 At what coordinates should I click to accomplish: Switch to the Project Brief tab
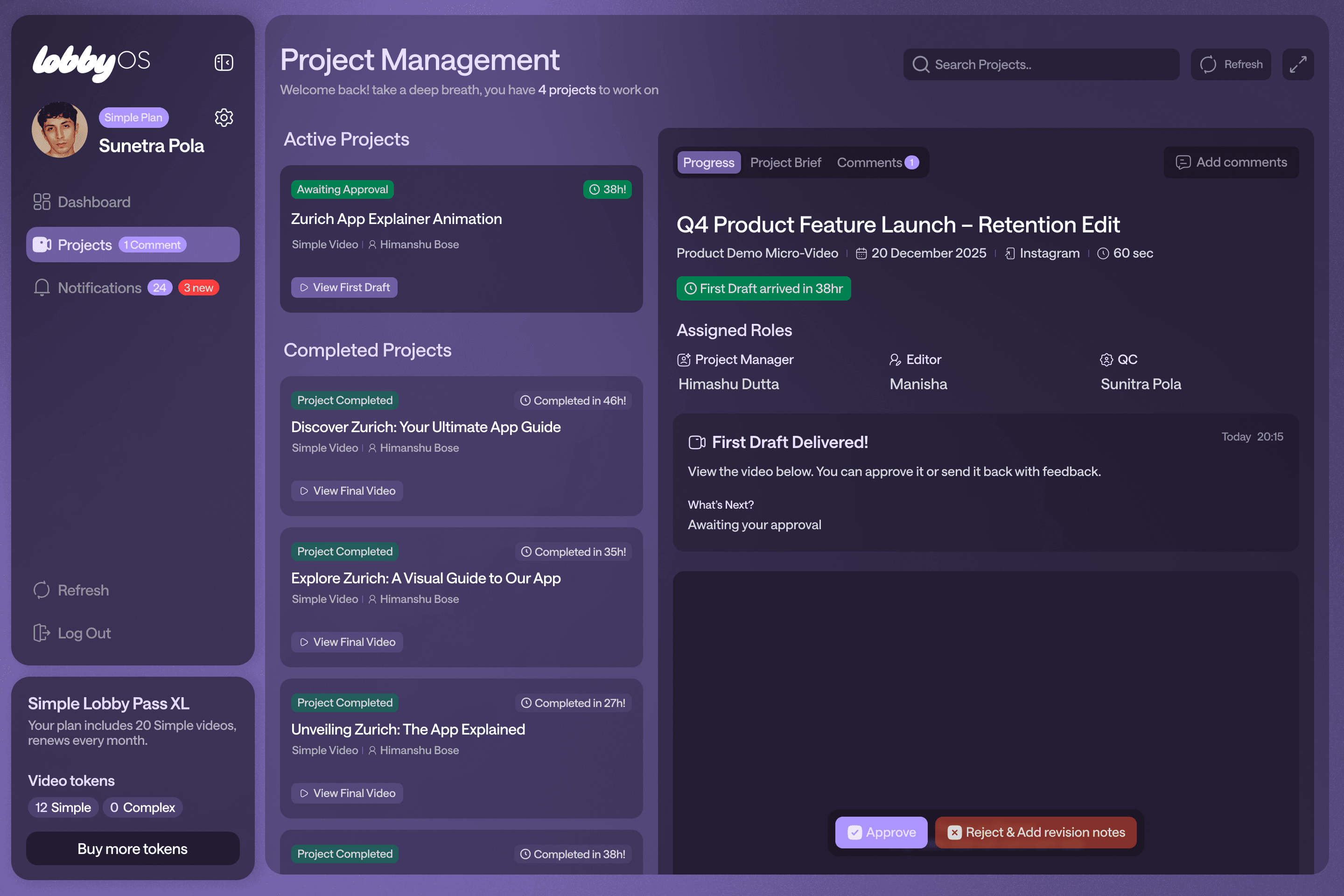[x=785, y=163]
